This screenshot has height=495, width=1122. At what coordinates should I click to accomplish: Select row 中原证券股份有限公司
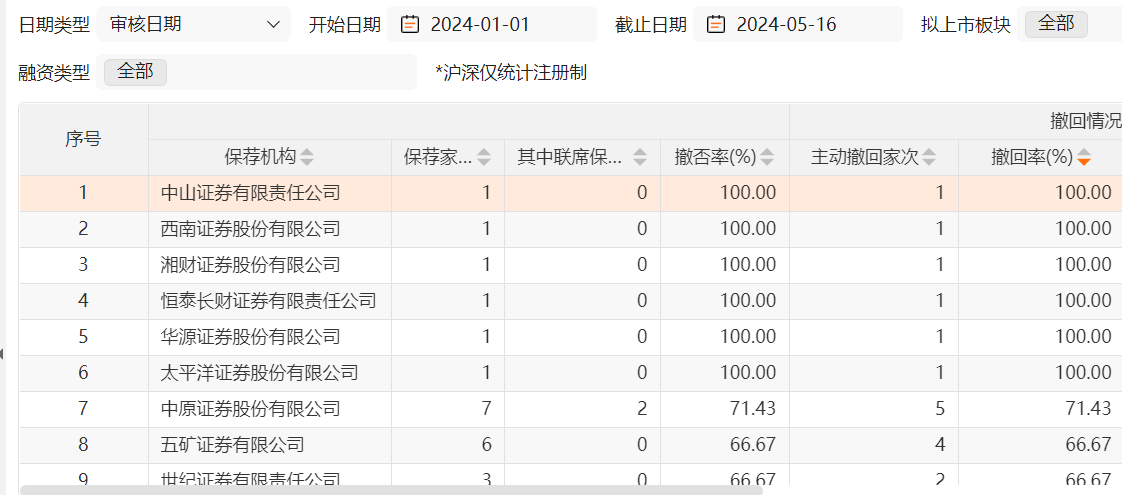570,409
